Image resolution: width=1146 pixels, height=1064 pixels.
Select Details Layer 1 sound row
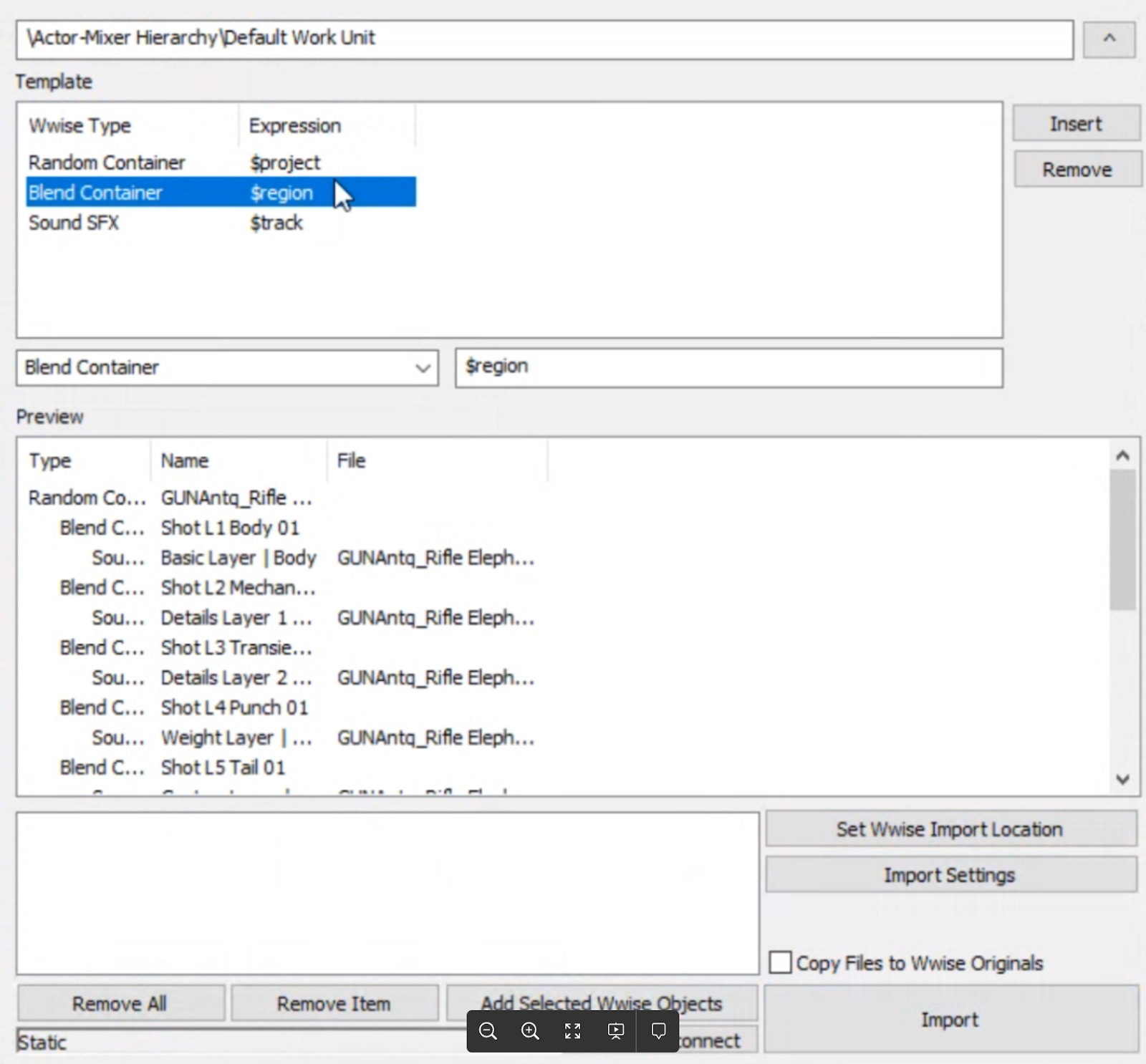coord(286,618)
